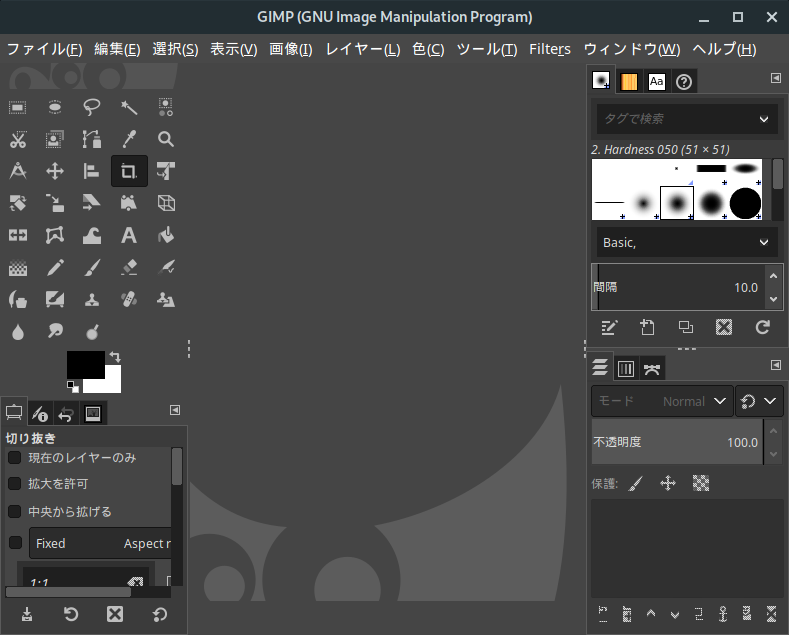Select the Move tool
The image size is (789, 635).
point(55,172)
